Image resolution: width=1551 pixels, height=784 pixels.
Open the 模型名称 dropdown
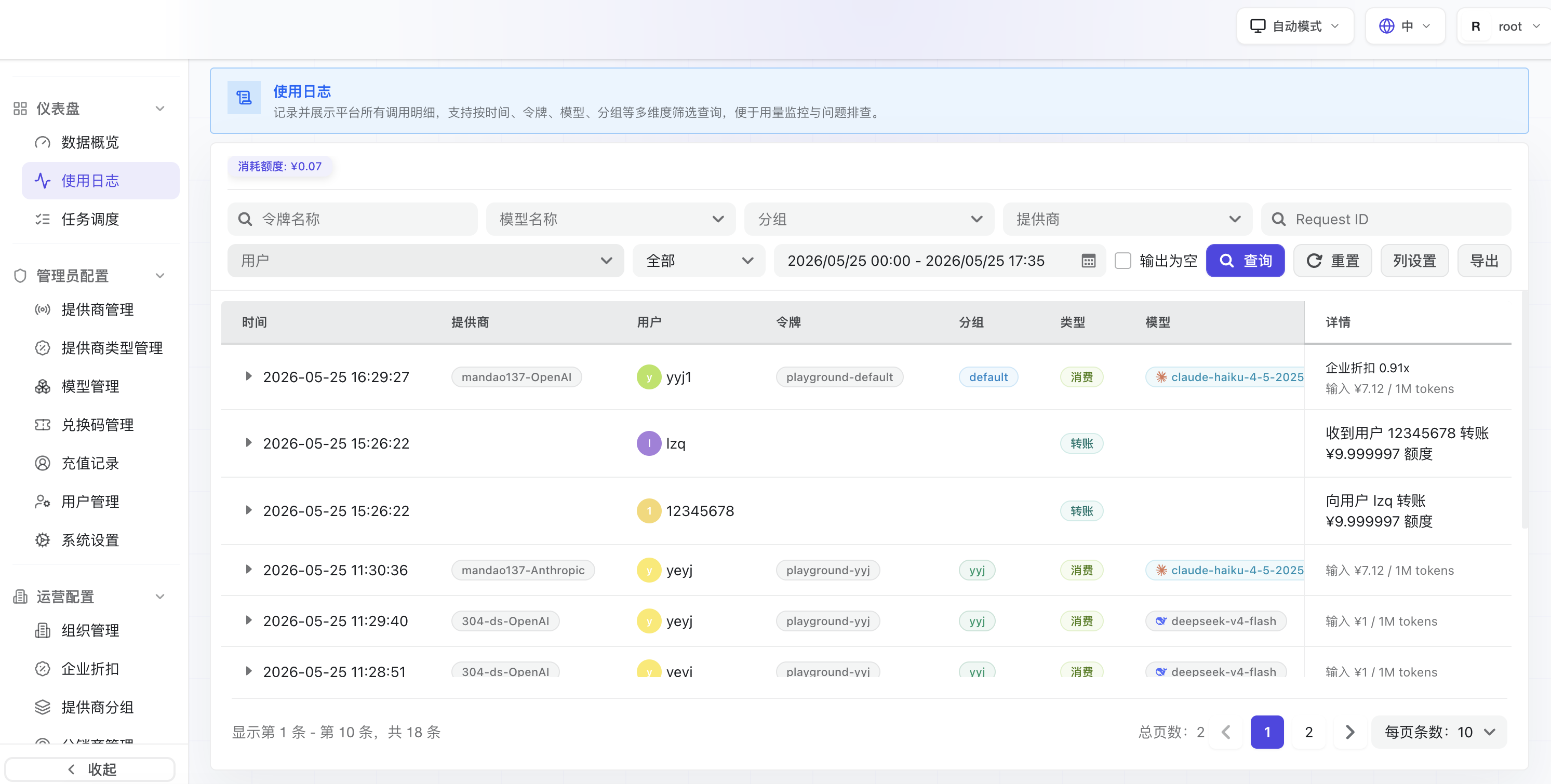(x=610, y=219)
